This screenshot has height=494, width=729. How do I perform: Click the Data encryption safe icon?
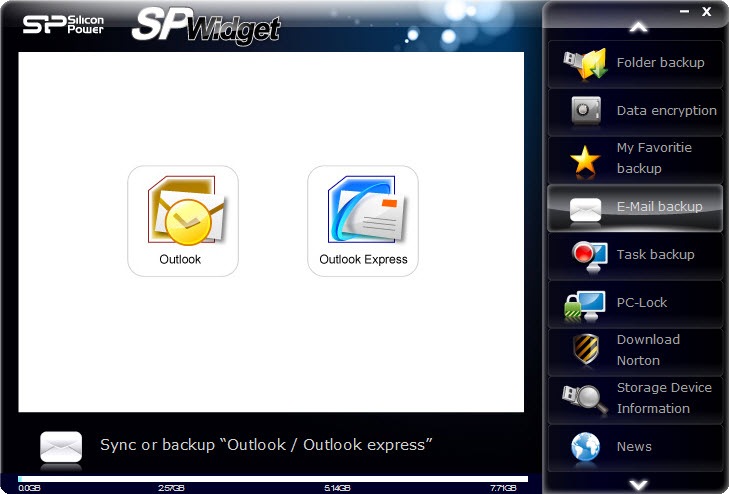(x=585, y=111)
